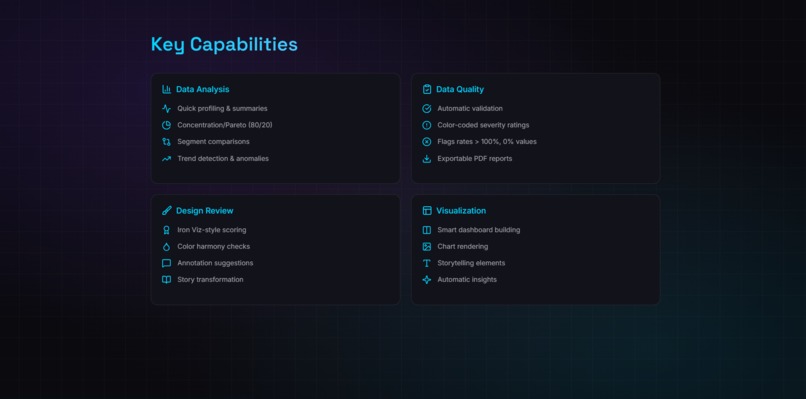Click the 'Segment comparisons' text
806x399 pixels.
pyautogui.click(x=213, y=141)
